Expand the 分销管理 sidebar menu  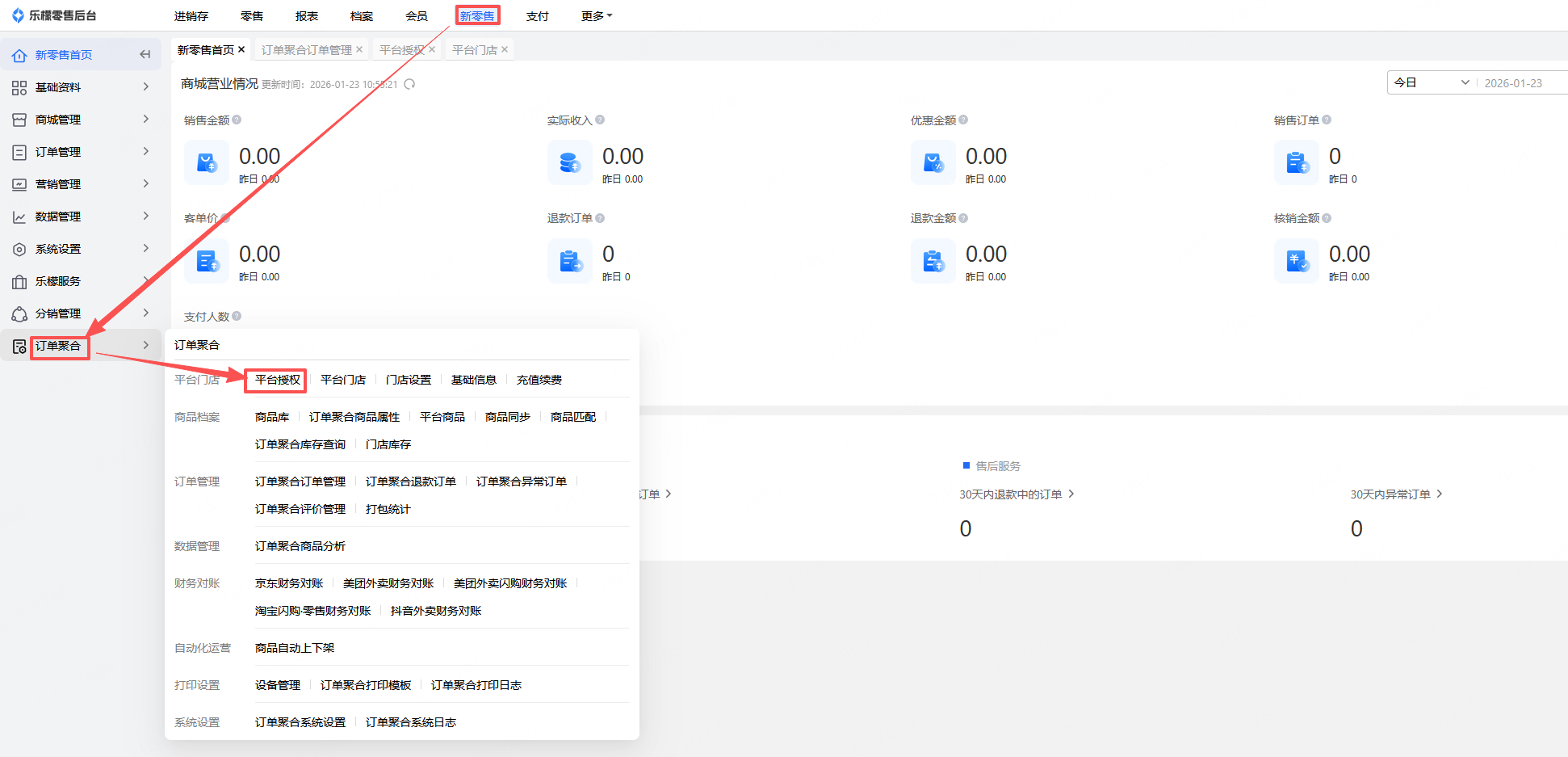pyautogui.click(x=146, y=313)
